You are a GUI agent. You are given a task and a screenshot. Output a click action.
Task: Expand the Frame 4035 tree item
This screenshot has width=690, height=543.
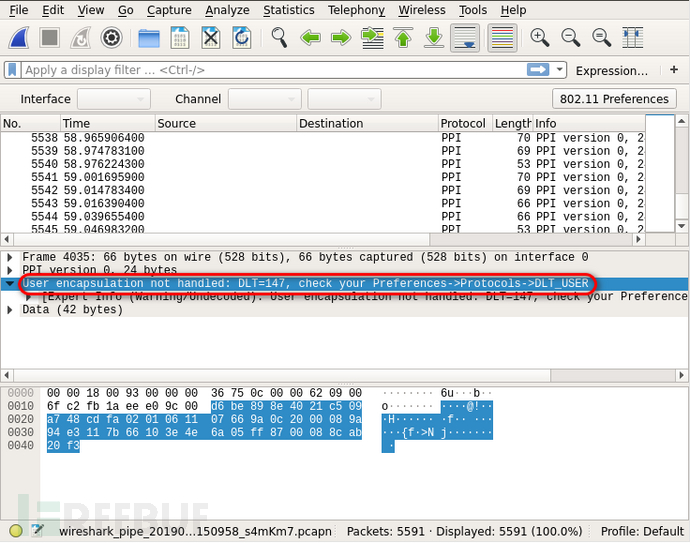point(10,257)
